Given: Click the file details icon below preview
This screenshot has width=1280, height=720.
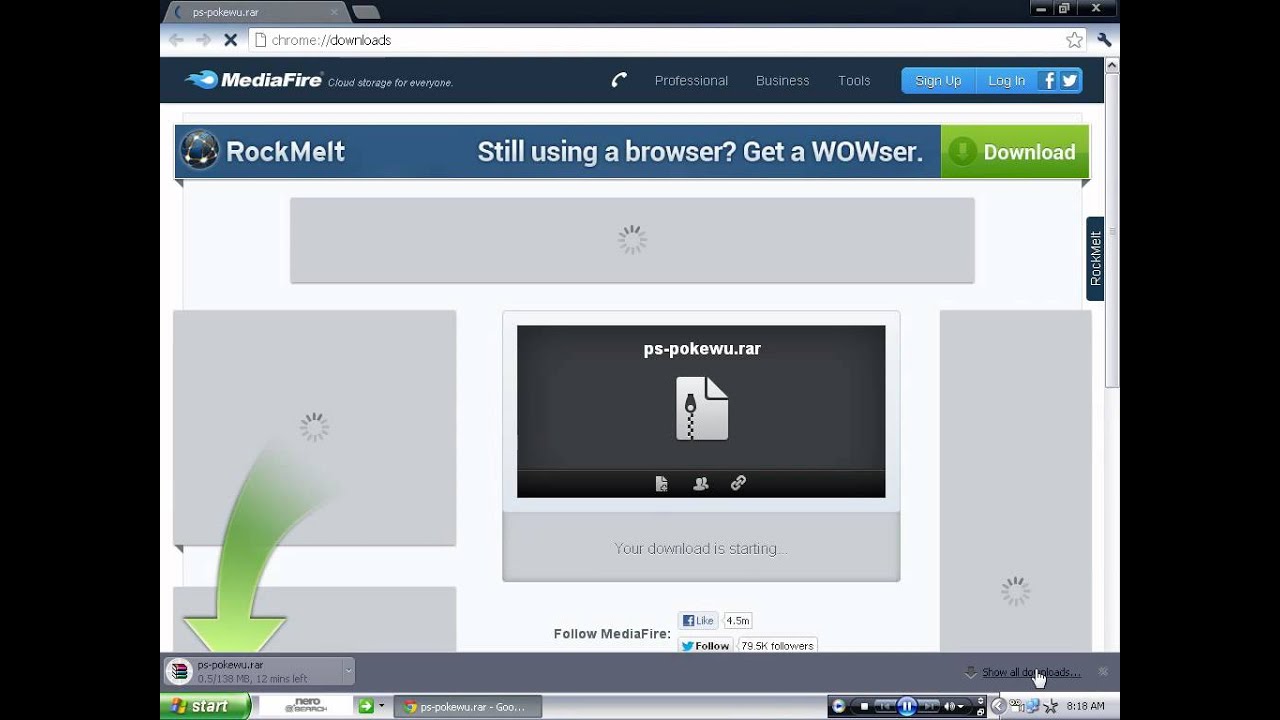Looking at the screenshot, I should click(661, 483).
